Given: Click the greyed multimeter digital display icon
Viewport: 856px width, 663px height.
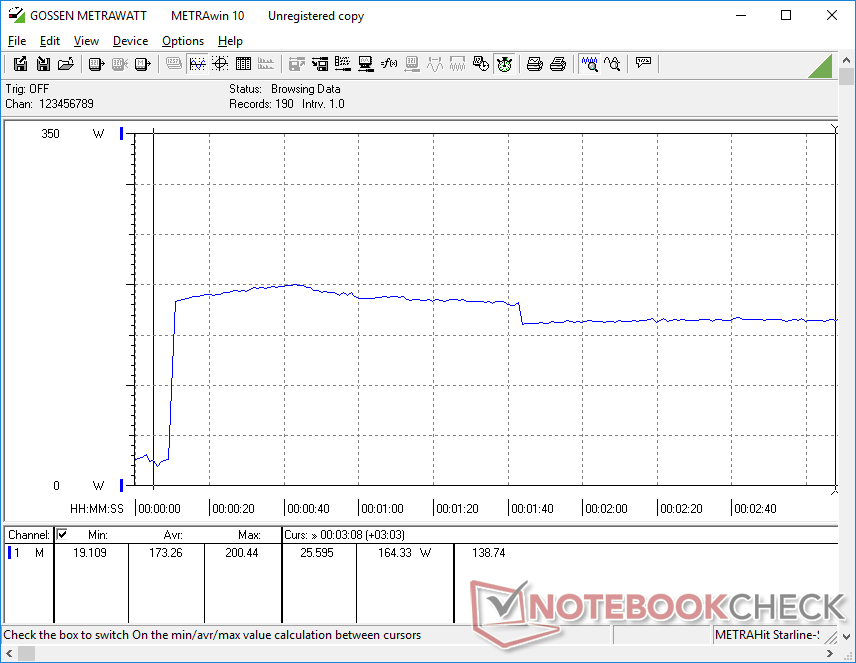Looking at the screenshot, I should tap(174, 64).
